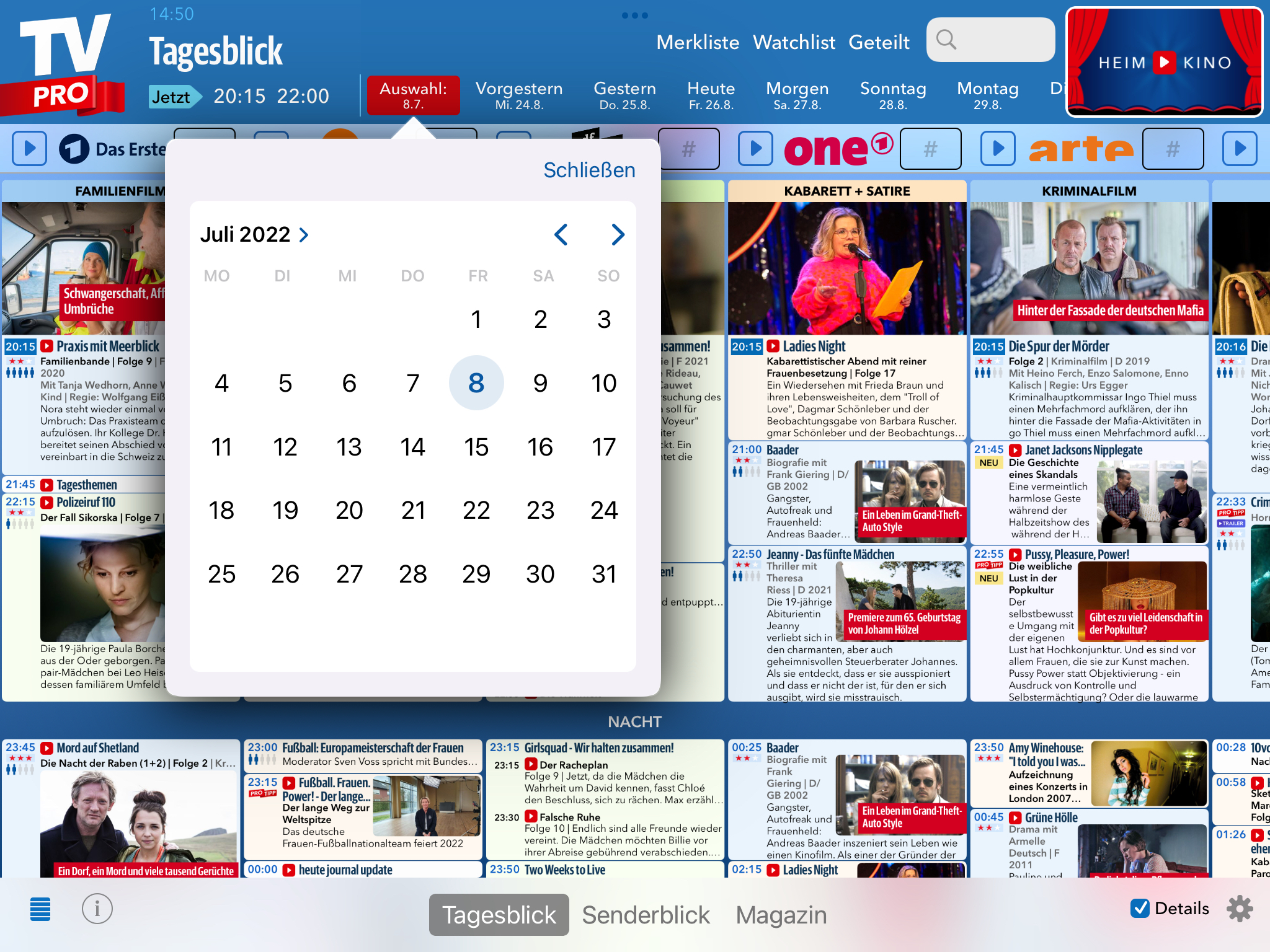Open settings gear icon

(1239, 909)
